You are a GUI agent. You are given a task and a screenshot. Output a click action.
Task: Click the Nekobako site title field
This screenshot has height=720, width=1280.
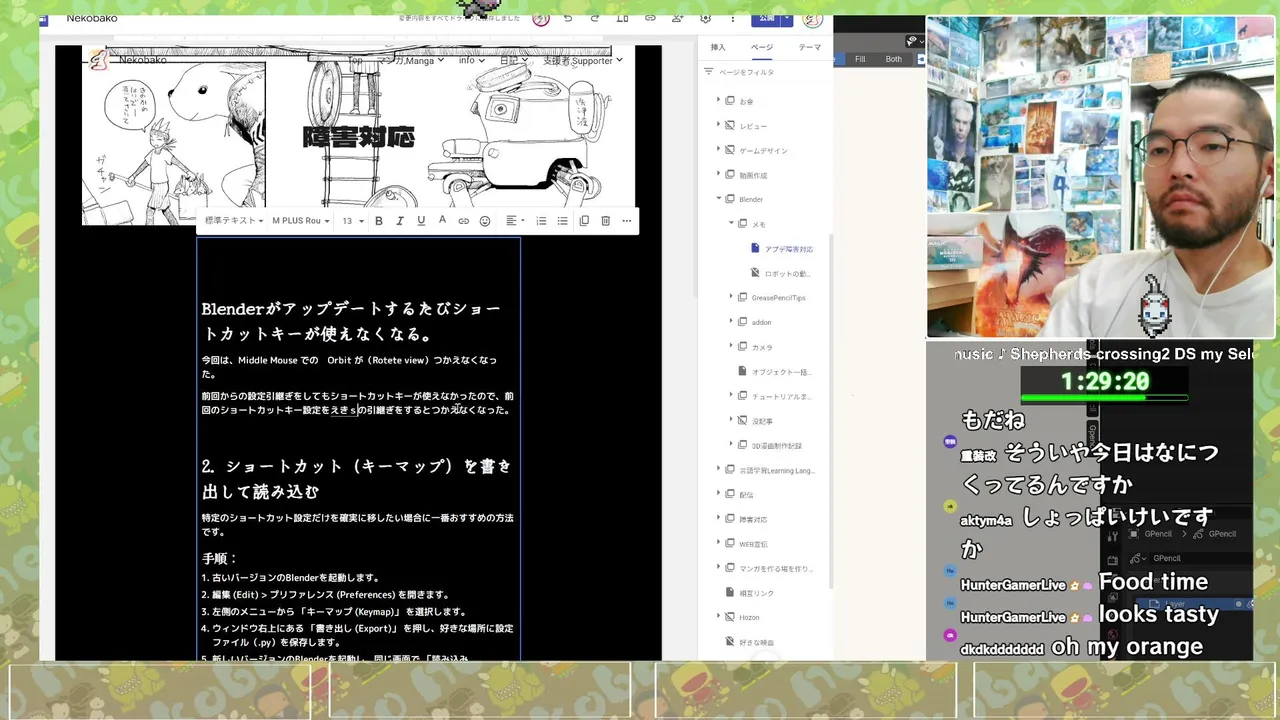click(x=92, y=18)
